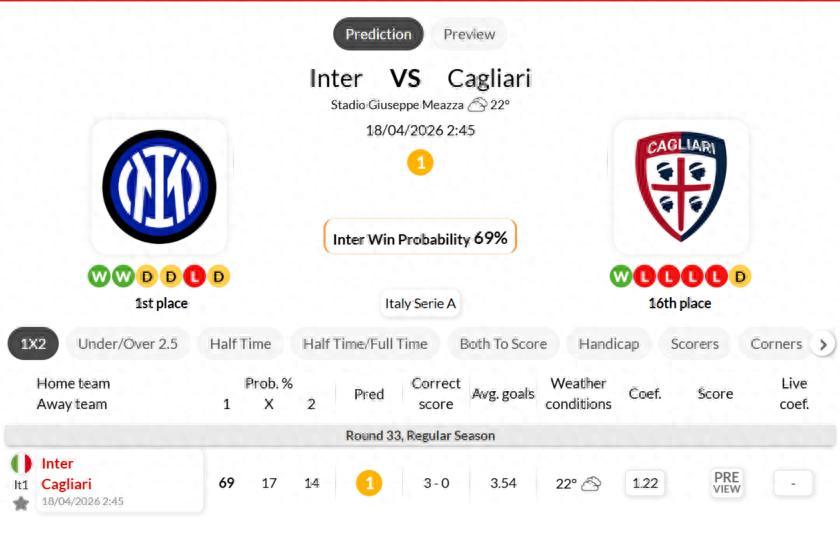
Task: Click the Inter team name in the match row
Action: [x=57, y=464]
